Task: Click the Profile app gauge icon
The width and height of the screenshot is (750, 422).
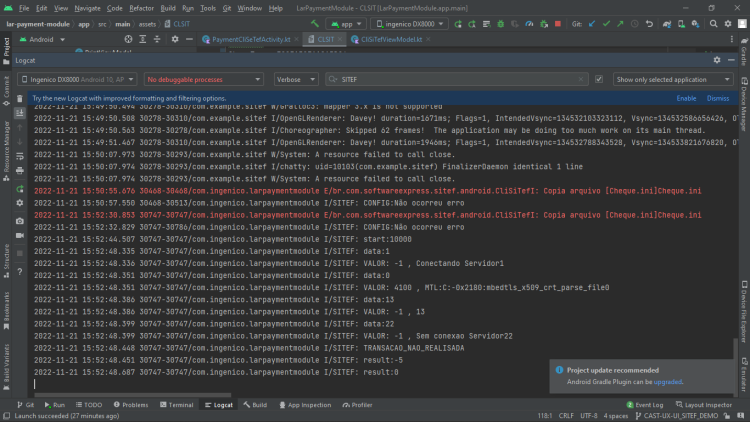Action: pyautogui.click(x=529, y=24)
